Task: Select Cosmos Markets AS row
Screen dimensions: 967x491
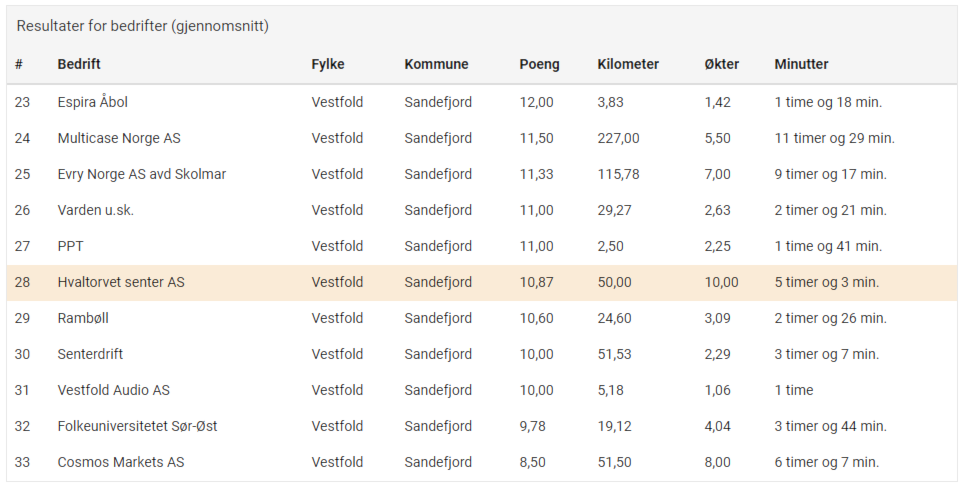Action: [x=482, y=462]
